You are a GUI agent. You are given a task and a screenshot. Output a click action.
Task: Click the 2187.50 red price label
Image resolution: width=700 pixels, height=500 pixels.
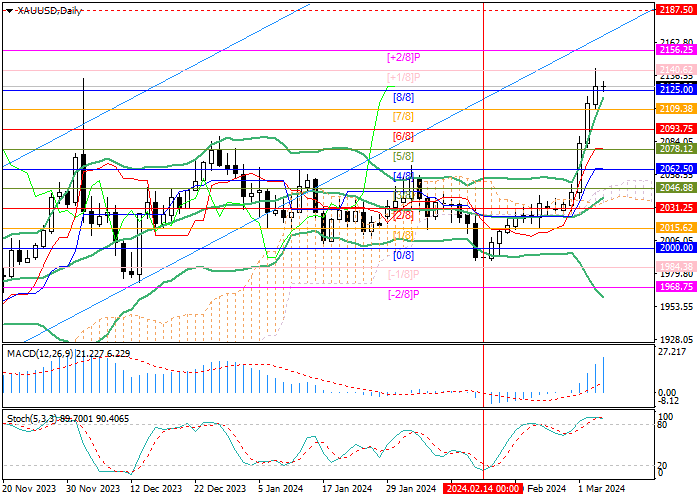coord(676,10)
